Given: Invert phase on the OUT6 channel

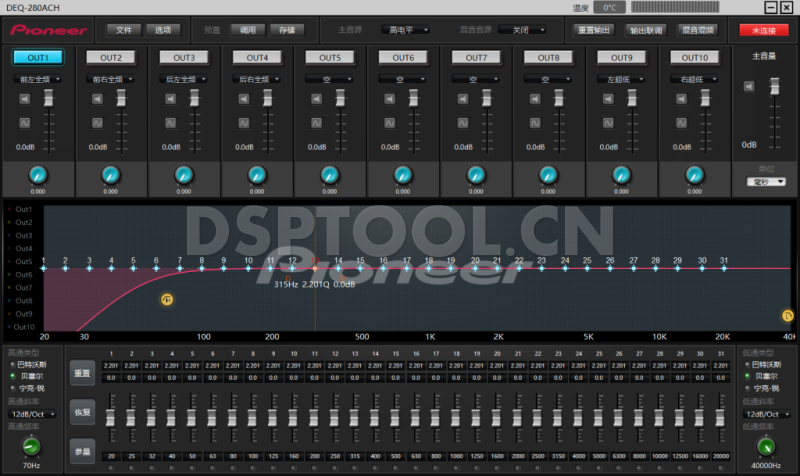Looking at the screenshot, I should coord(389,123).
